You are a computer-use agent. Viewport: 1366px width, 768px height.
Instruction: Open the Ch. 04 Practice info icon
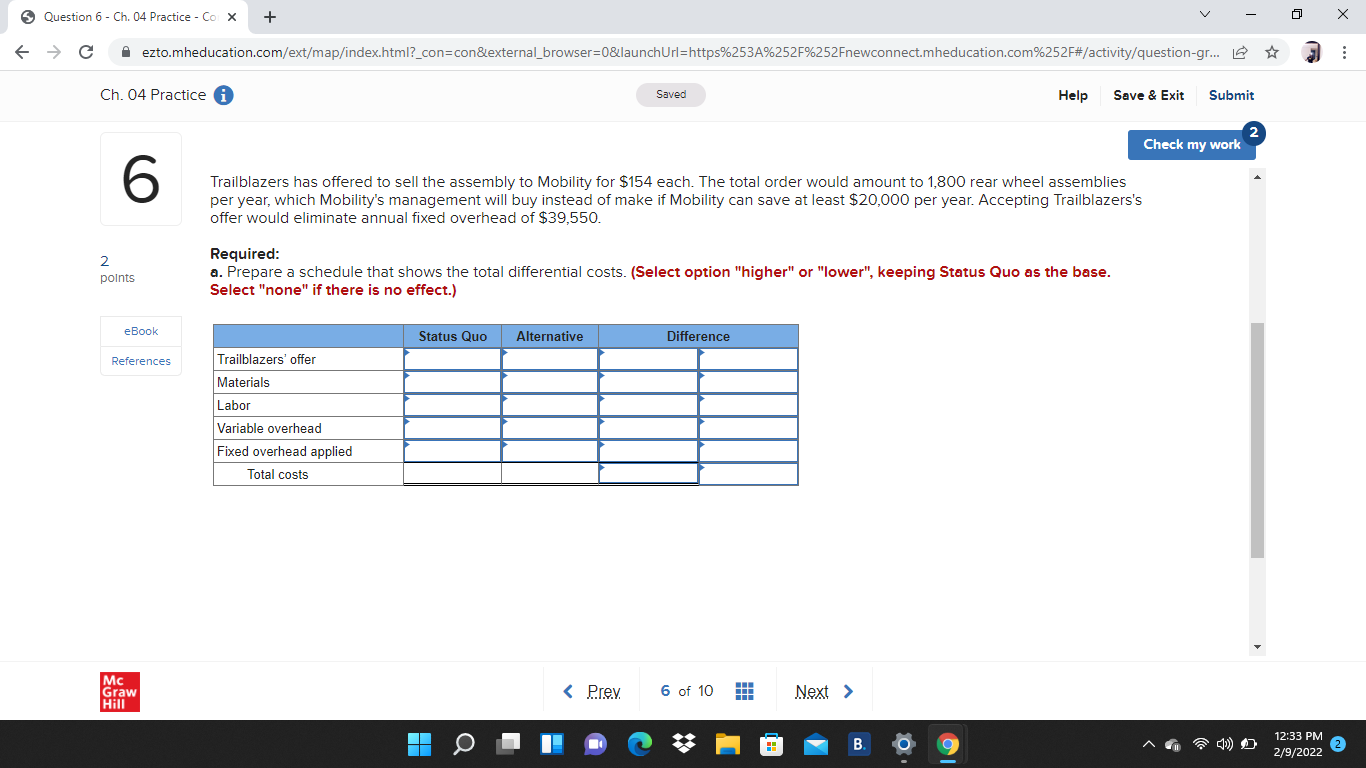point(222,95)
